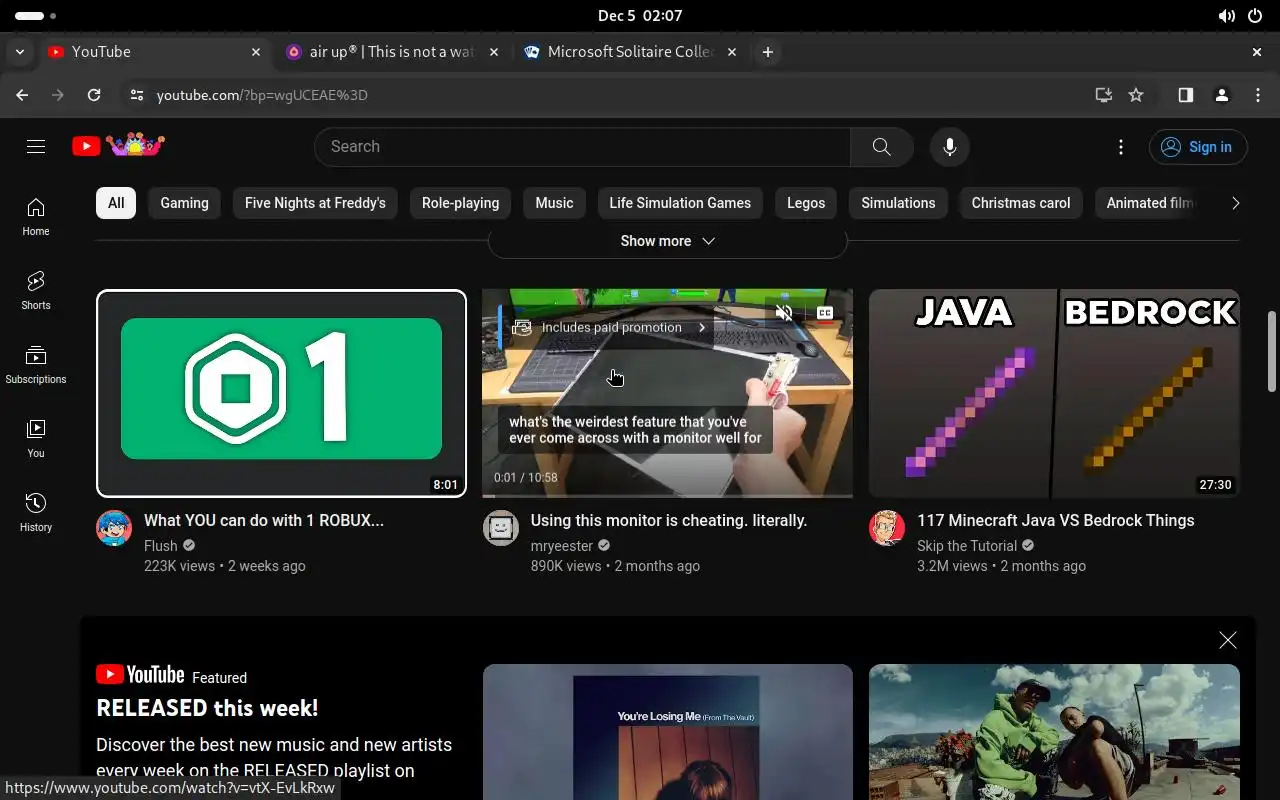This screenshot has height=800, width=1280.
Task: Open mryeester channel avatar
Action: coord(501,527)
